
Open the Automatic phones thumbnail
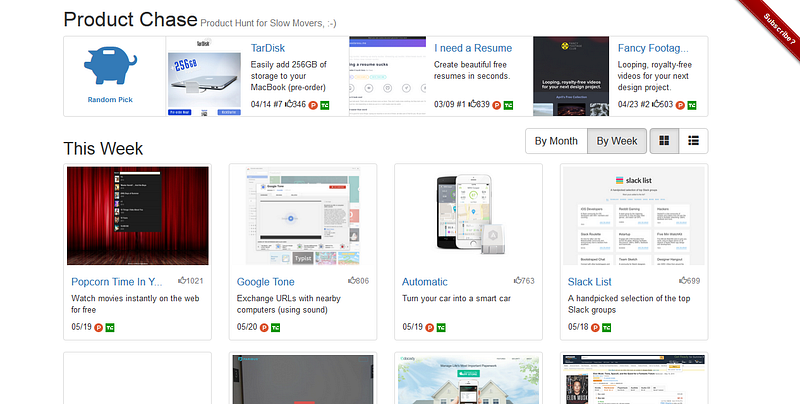(x=468, y=216)
